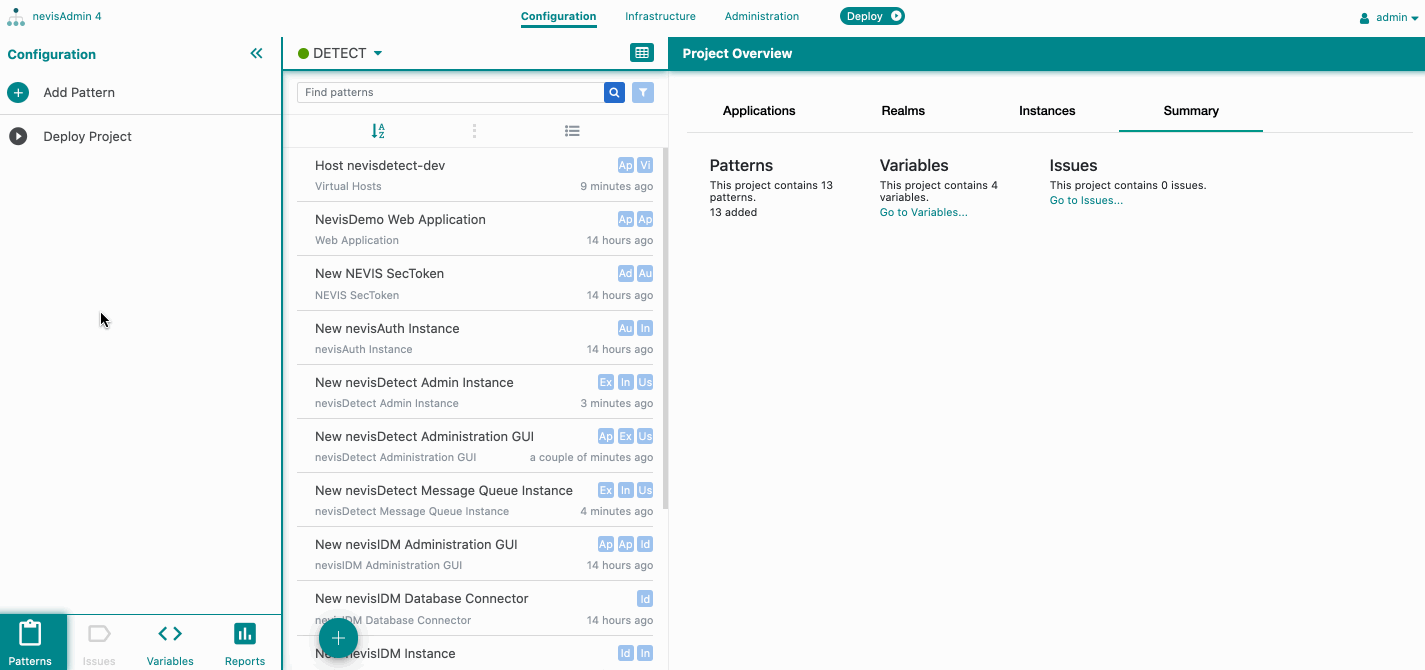The width and height of the screenshot is (1425, 670).
Task: Switch to the Applications tab
Action: [x=759, y=111]
